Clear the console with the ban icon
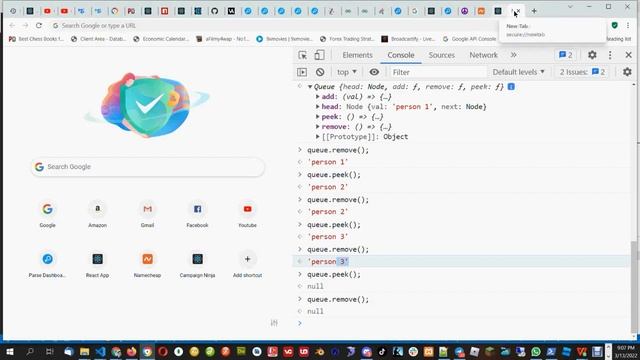640x360 pixels. [320, 72]
